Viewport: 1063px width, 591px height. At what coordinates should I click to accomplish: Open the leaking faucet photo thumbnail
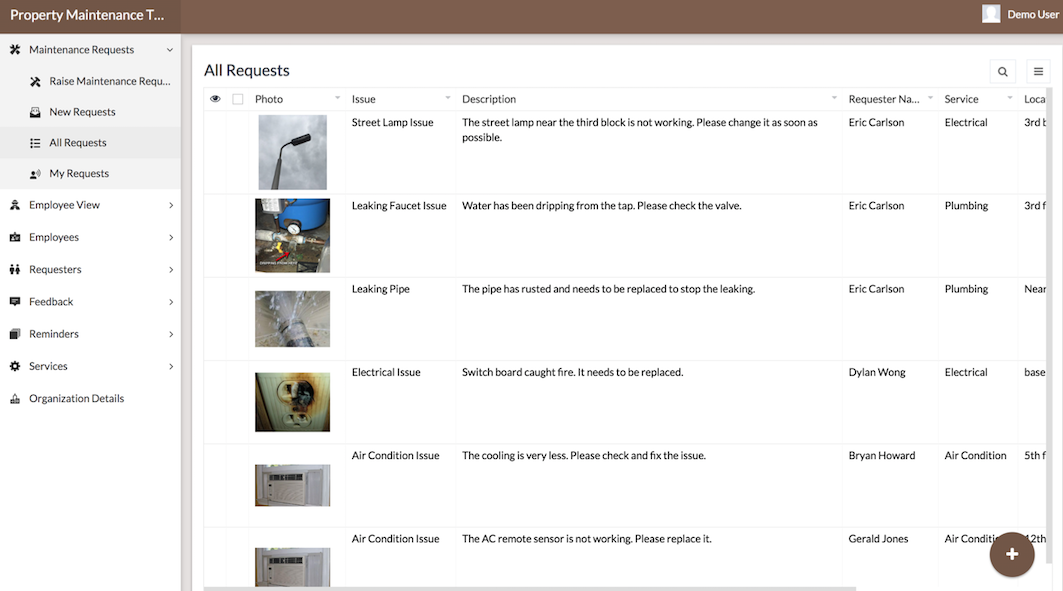[x=292, y=235]
